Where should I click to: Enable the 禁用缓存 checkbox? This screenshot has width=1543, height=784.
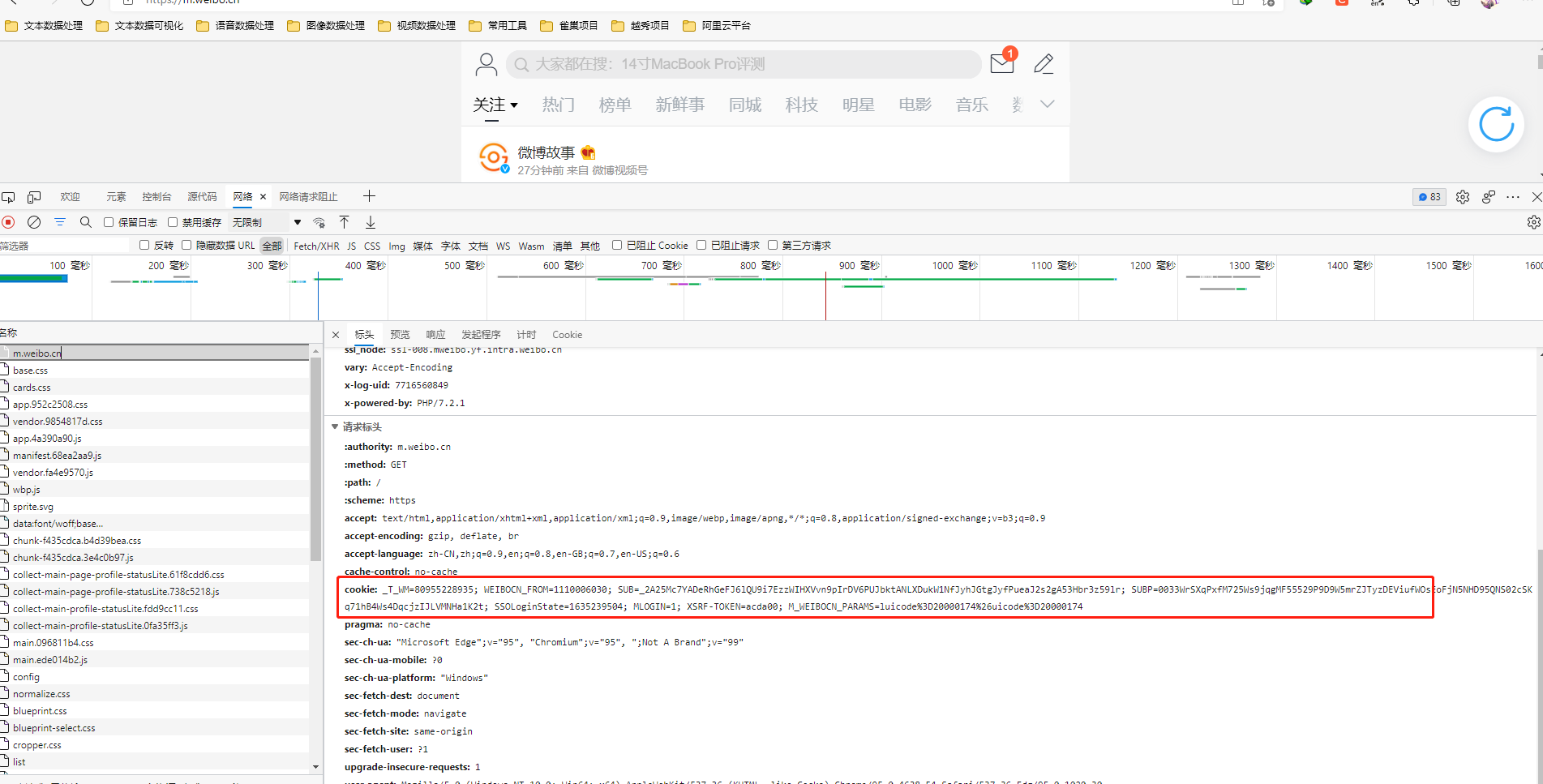coord(172,221)
